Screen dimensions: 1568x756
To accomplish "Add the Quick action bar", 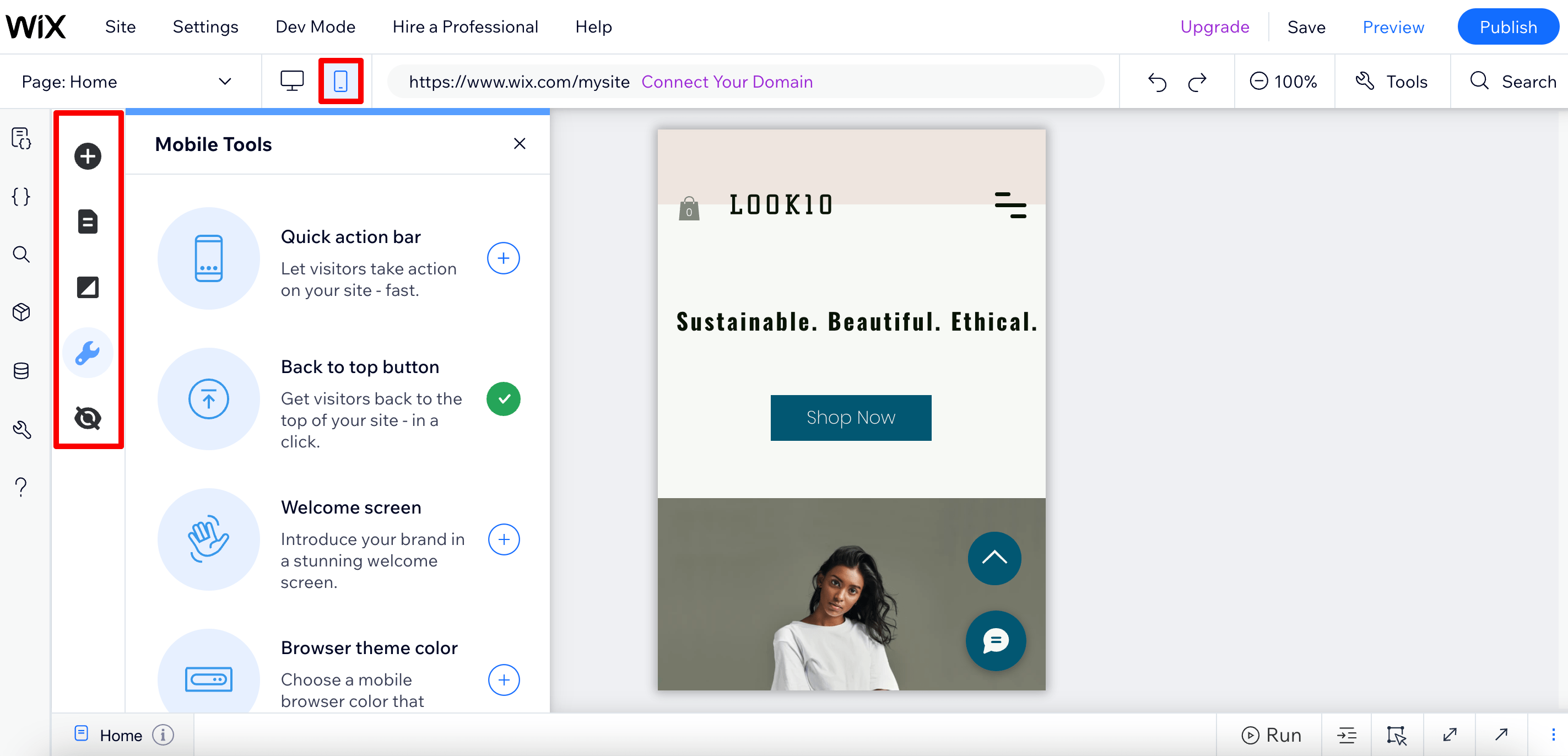I will coord(504,258).
